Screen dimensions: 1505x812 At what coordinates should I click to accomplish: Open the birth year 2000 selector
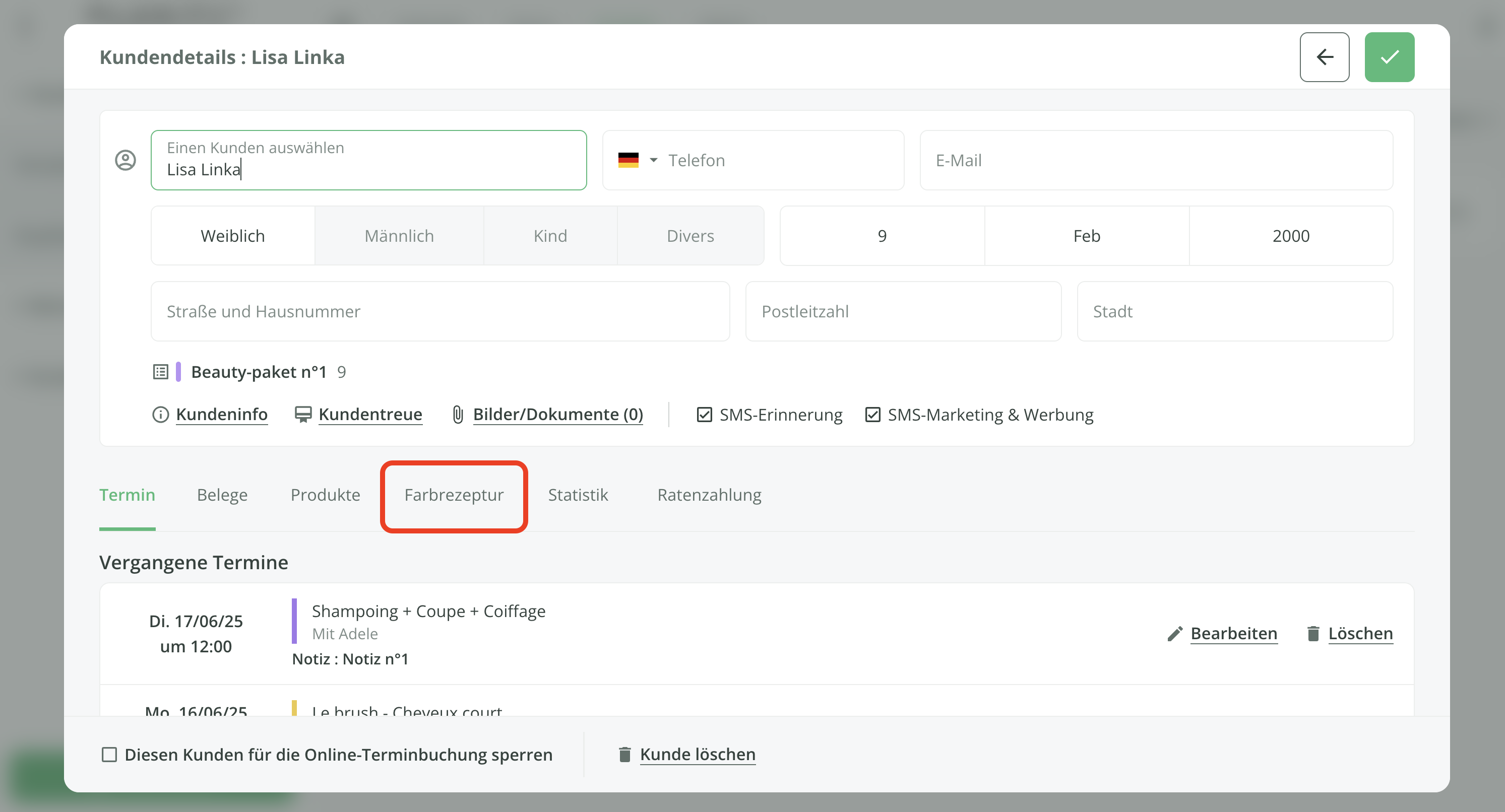click(x=1291, y=236)
